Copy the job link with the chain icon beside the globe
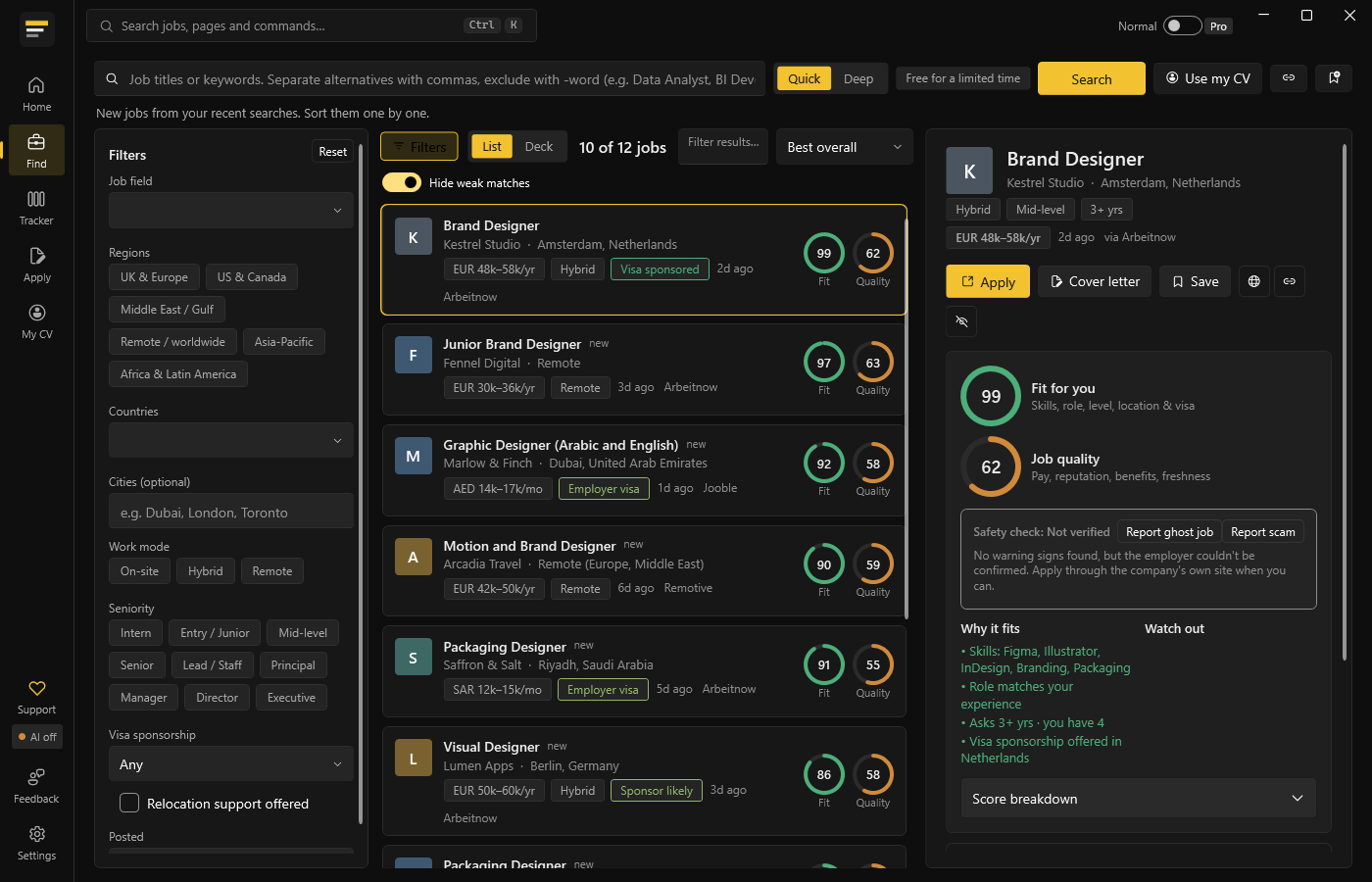 (x=1290, y=281)
